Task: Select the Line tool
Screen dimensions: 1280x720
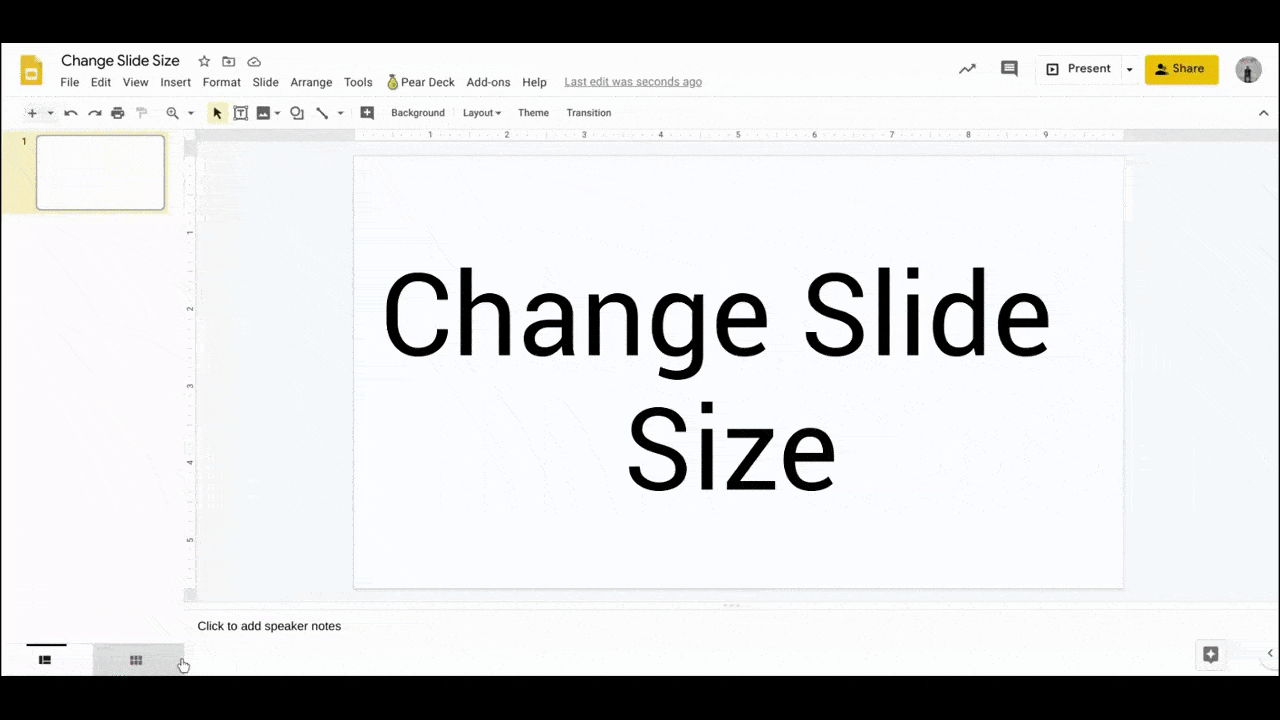Action: [322, 113]
